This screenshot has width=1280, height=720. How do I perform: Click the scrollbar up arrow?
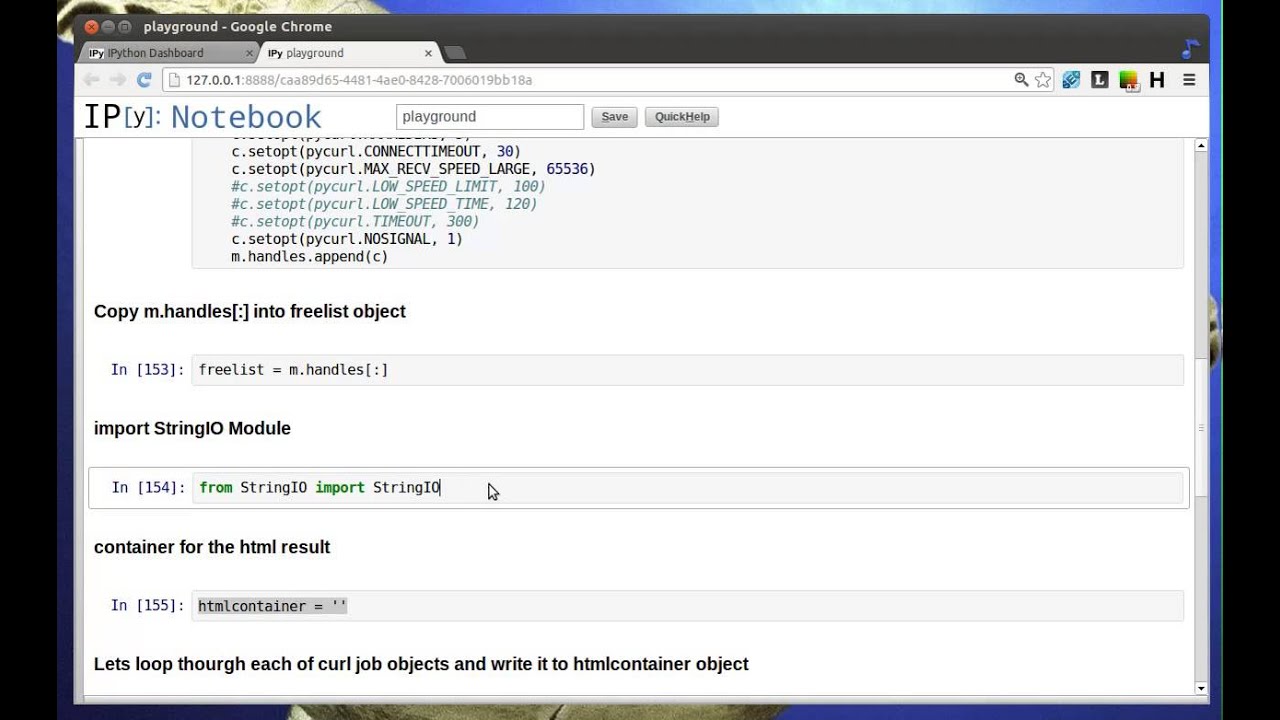(x=1201, y=146)
